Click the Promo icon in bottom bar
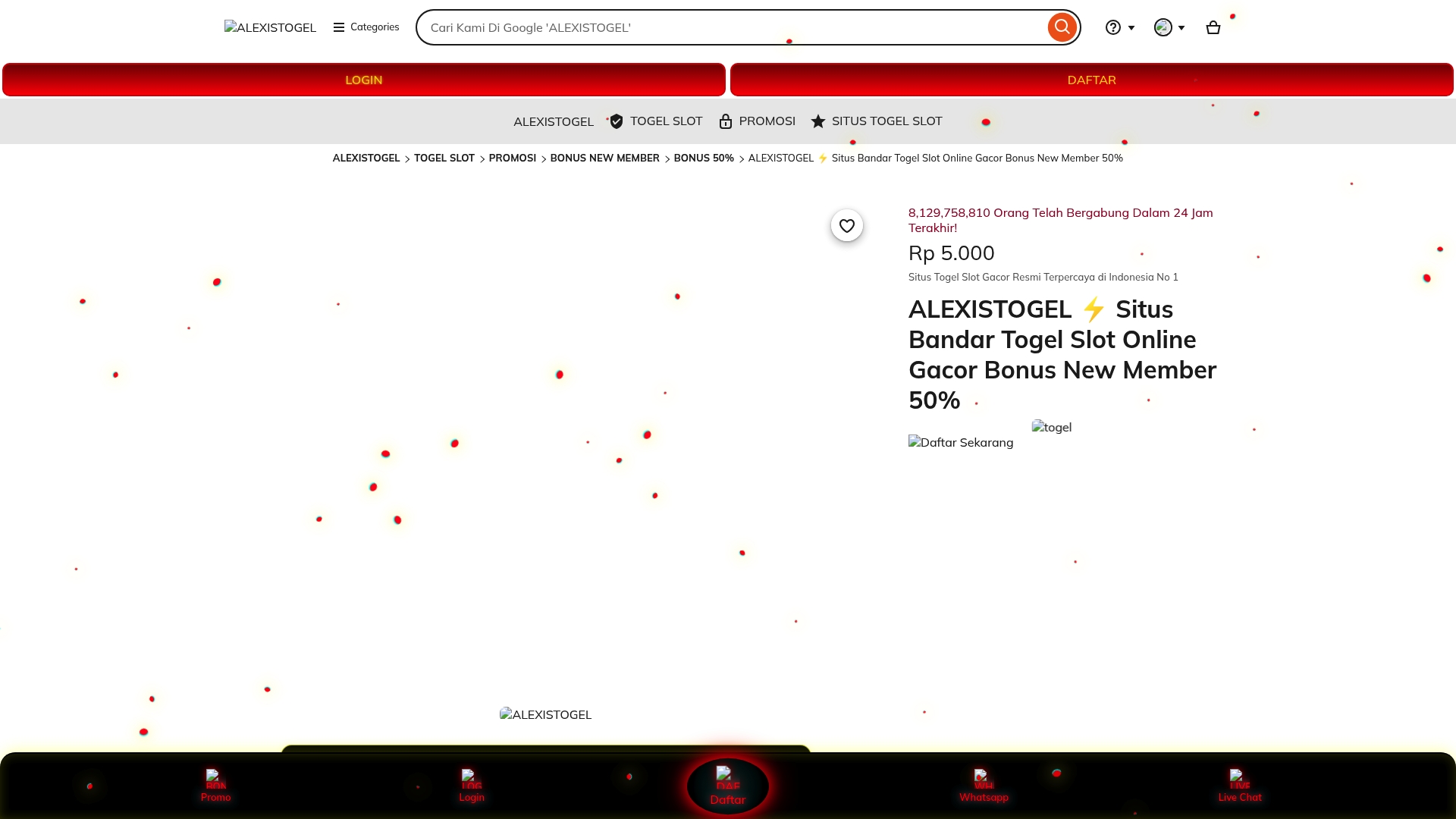1456x819 pixels. 215,786
